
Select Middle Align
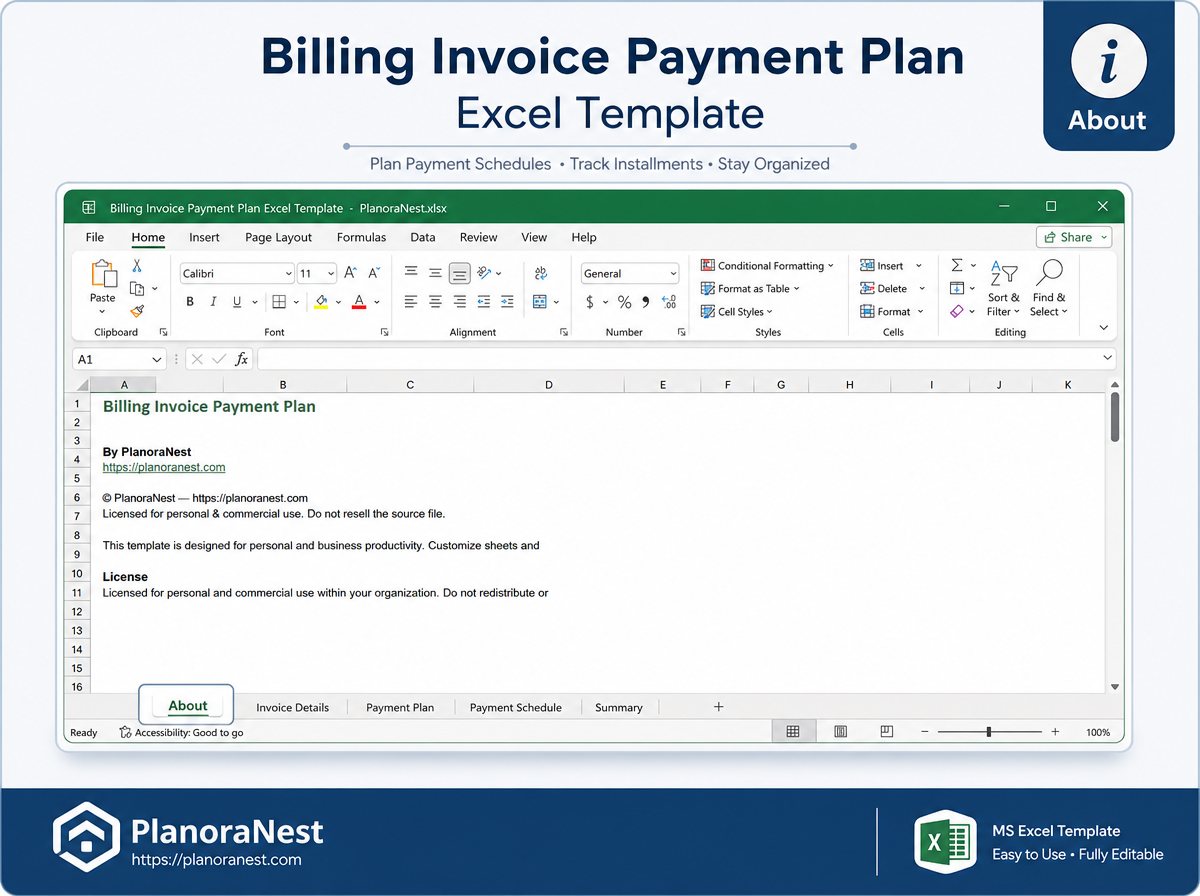pyautogui.click(x=435, y=273)
